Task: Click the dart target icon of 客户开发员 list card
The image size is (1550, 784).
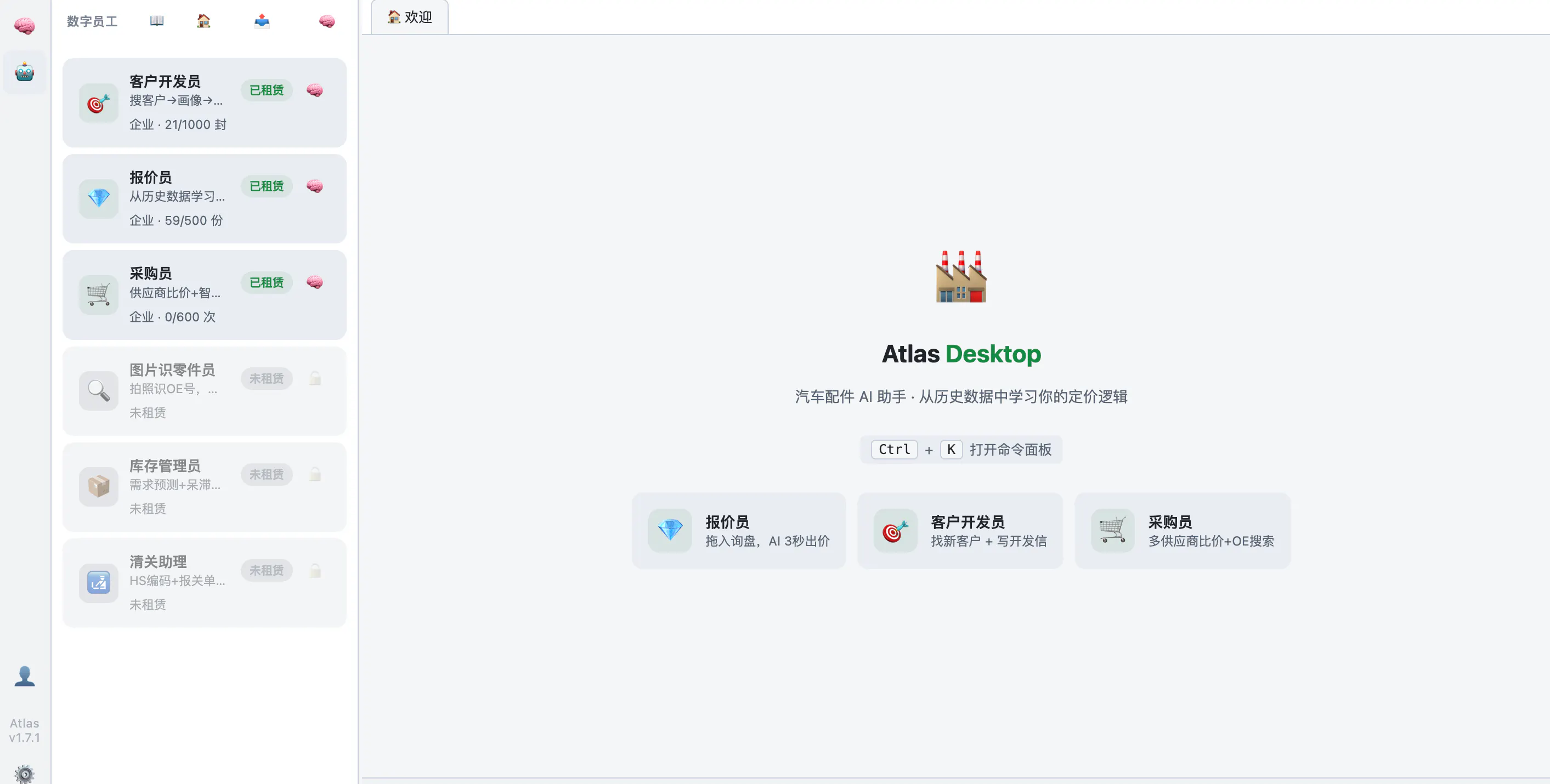Action: (99, 103)
